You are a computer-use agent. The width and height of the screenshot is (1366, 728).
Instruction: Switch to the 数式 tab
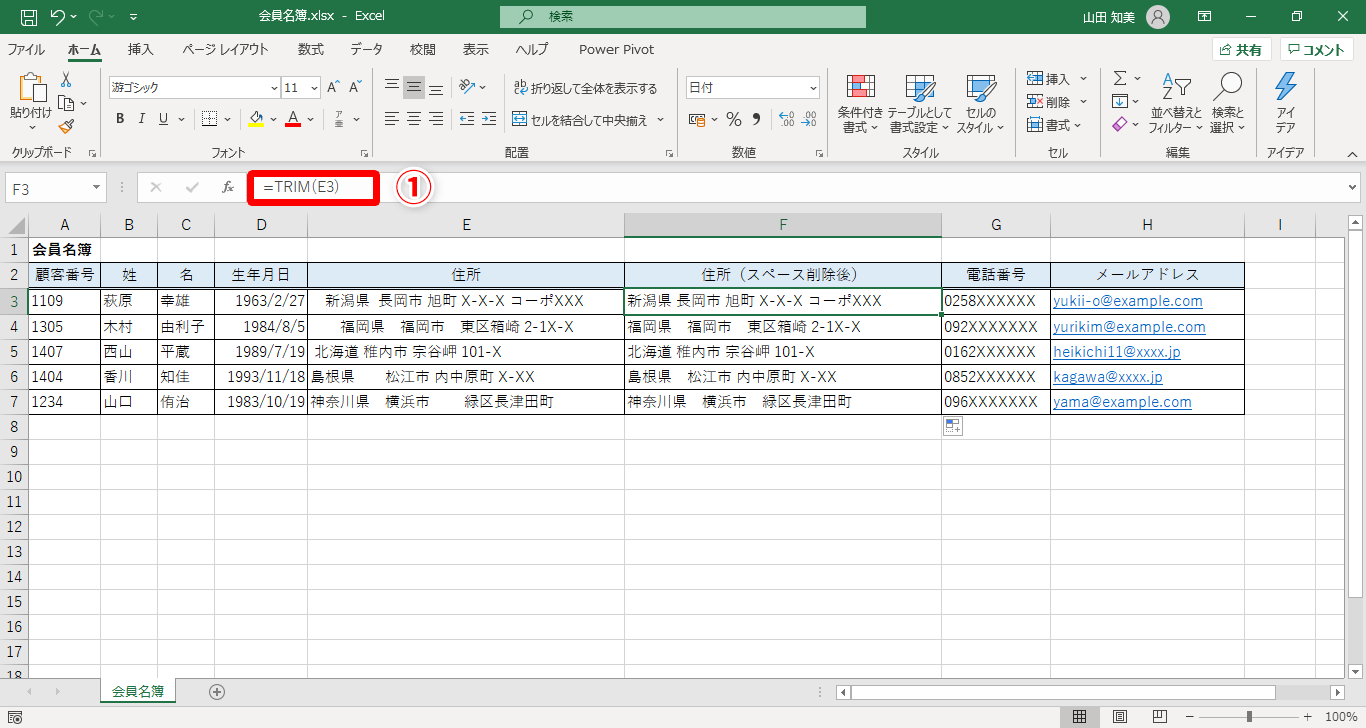click(311, 50)
